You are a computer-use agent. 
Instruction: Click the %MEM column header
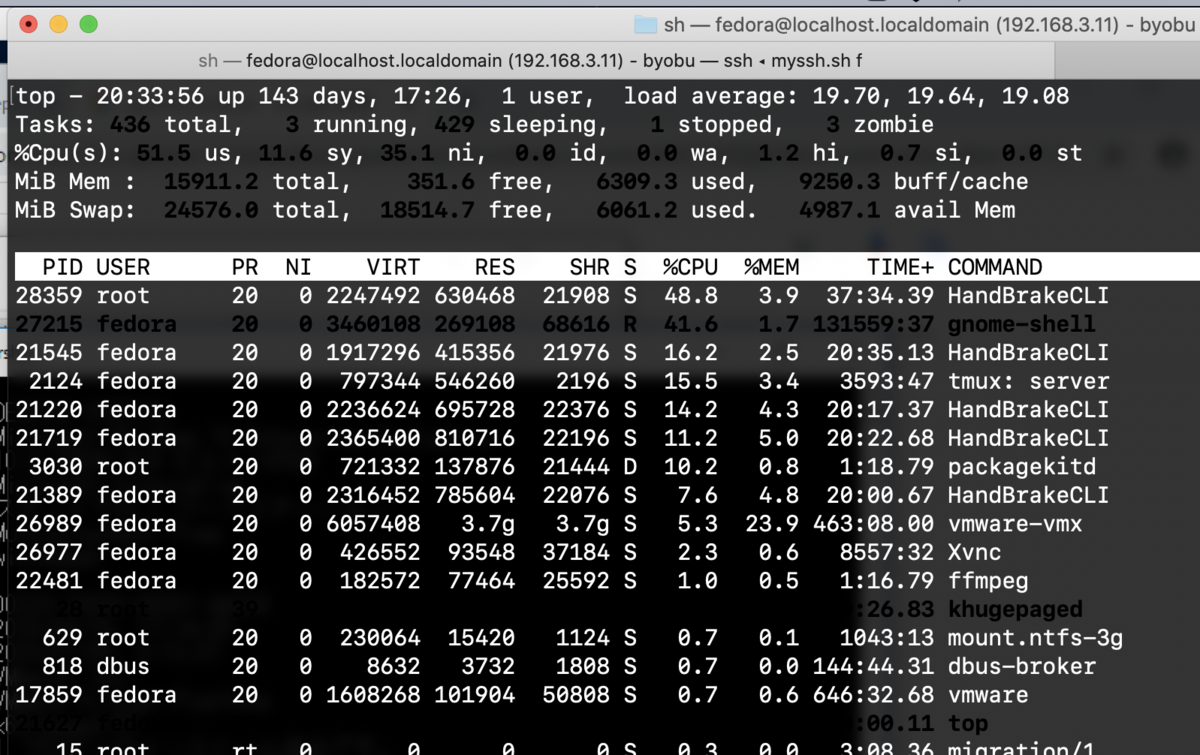pos(772,267)
